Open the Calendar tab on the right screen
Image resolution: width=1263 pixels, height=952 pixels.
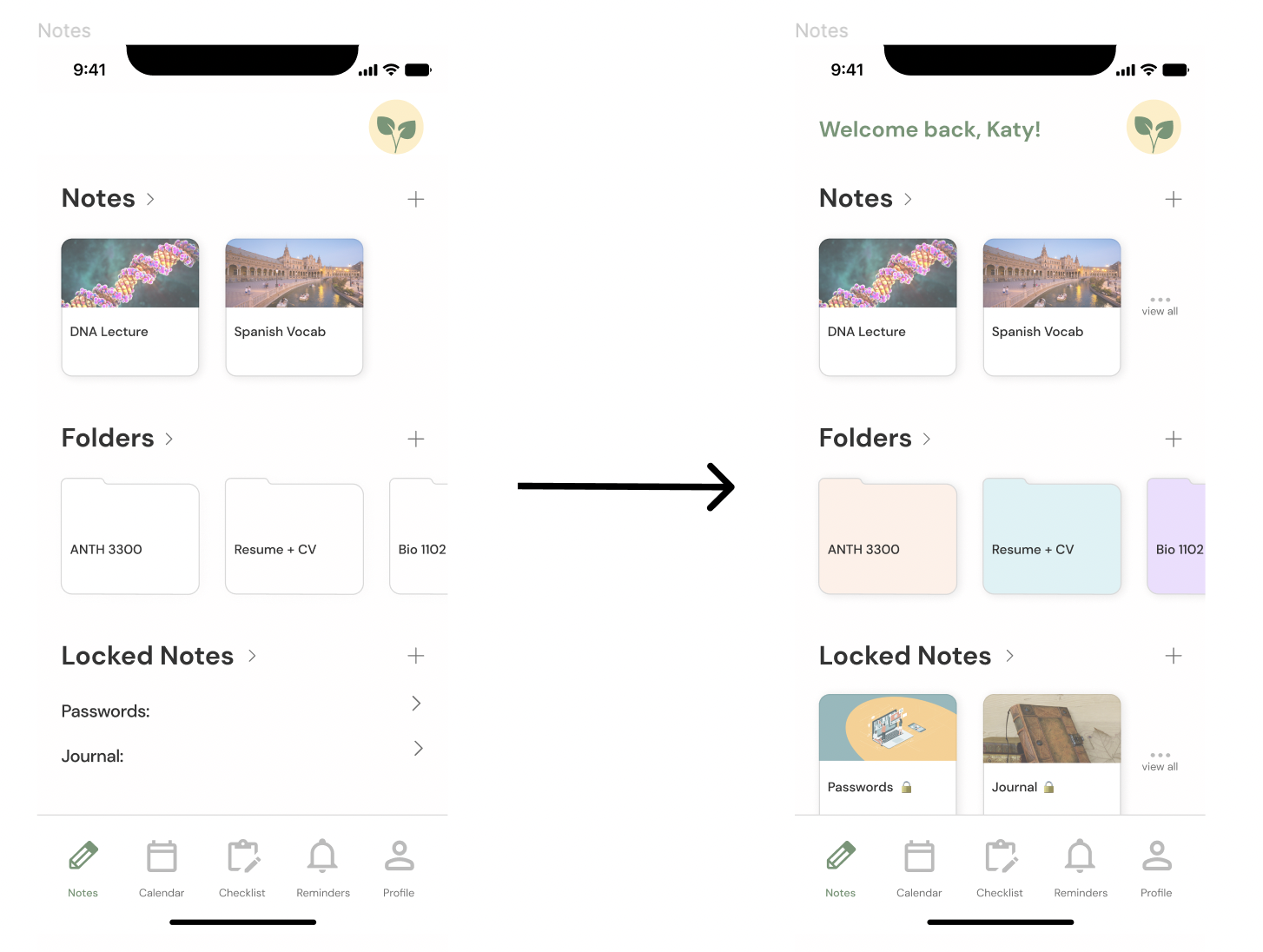click(x=919, y=869)
